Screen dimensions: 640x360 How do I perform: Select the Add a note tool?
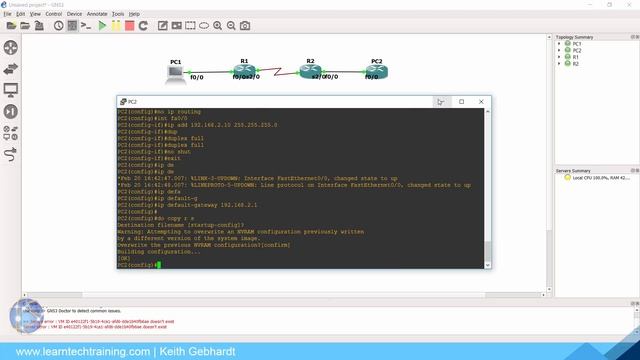point(162,26)
